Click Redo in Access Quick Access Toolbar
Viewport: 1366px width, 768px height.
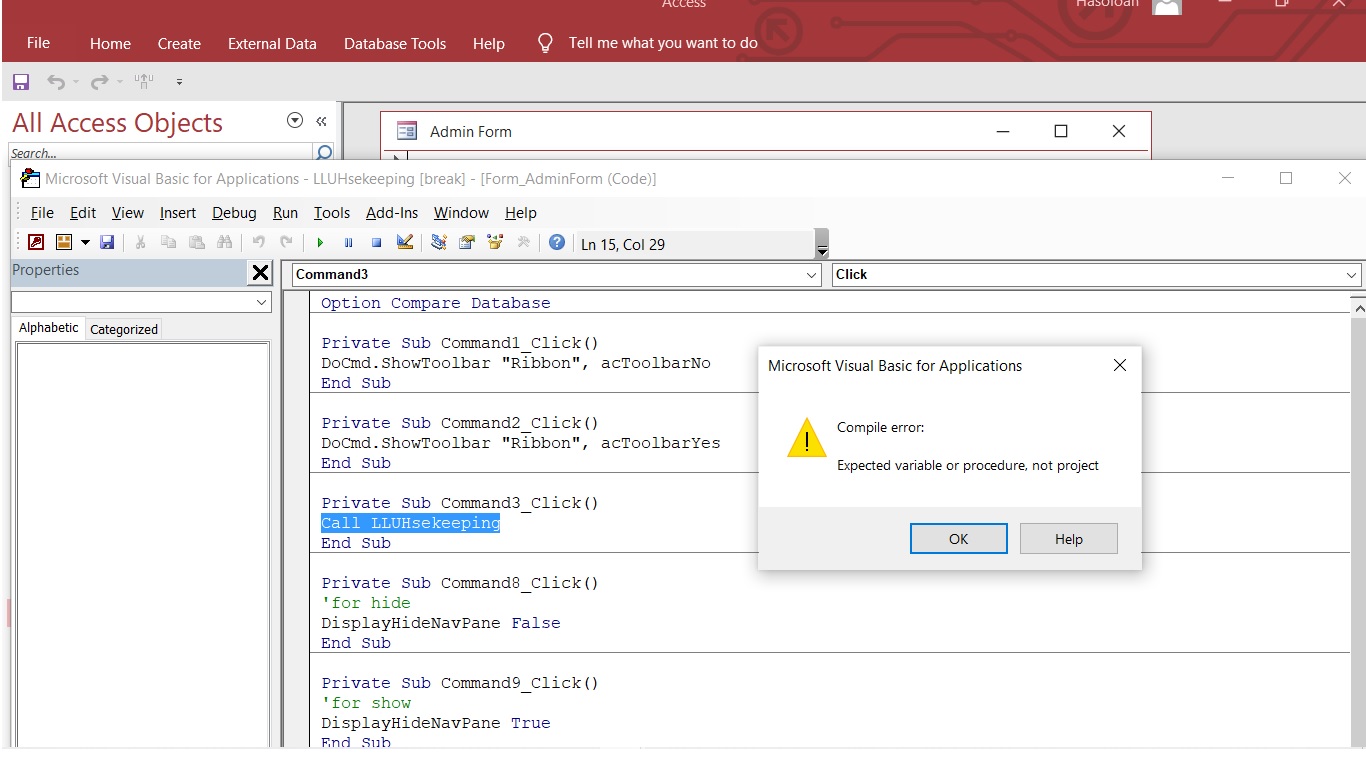[99, 82]
